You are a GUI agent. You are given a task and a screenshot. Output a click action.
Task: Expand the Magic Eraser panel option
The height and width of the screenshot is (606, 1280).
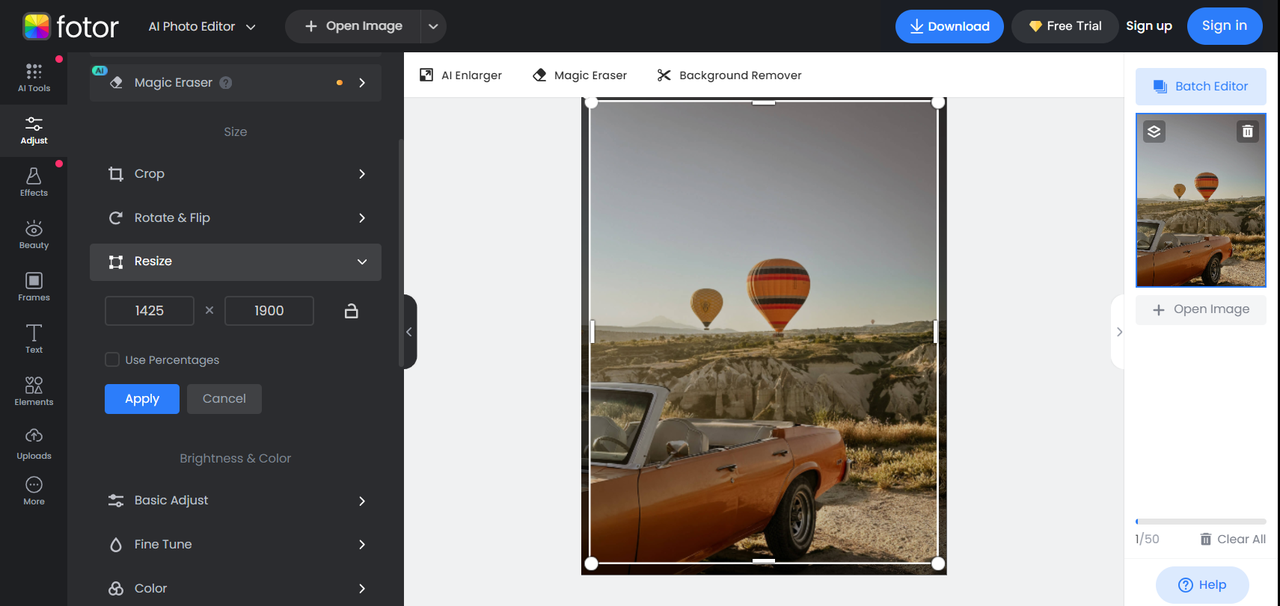(235, 83)
